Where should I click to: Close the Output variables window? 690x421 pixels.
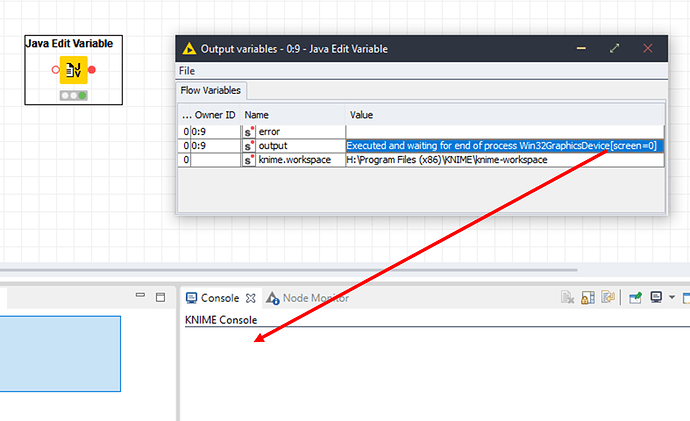pos(648,48)
